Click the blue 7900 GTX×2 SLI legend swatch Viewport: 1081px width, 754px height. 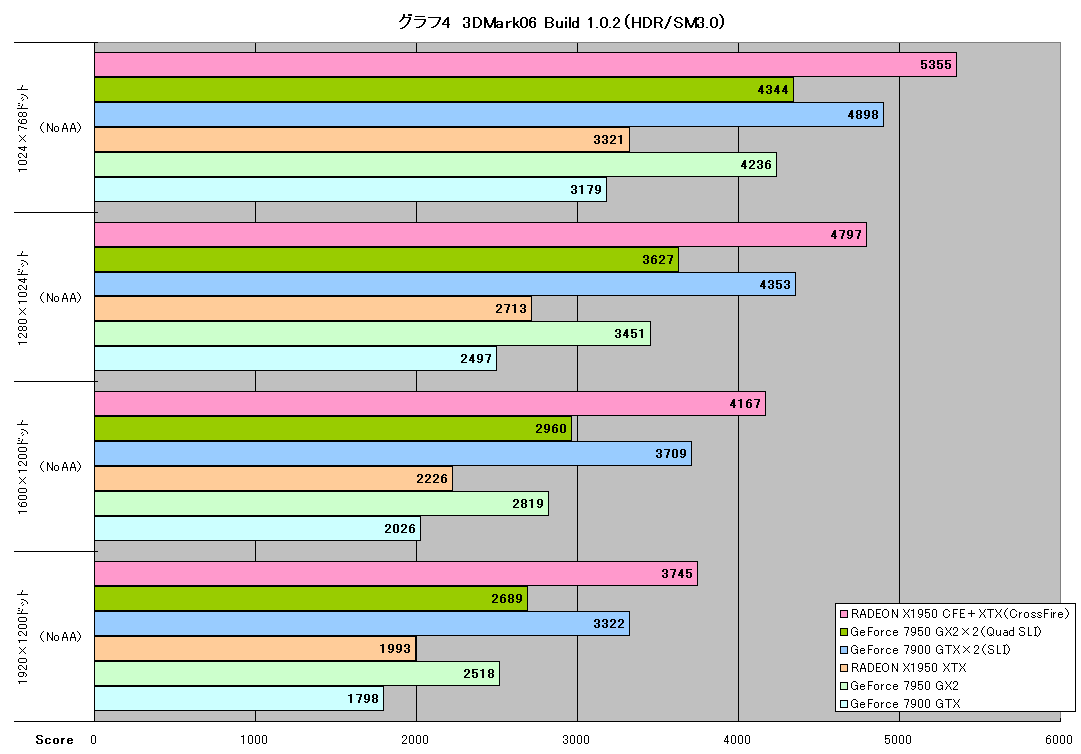(843, 650)
